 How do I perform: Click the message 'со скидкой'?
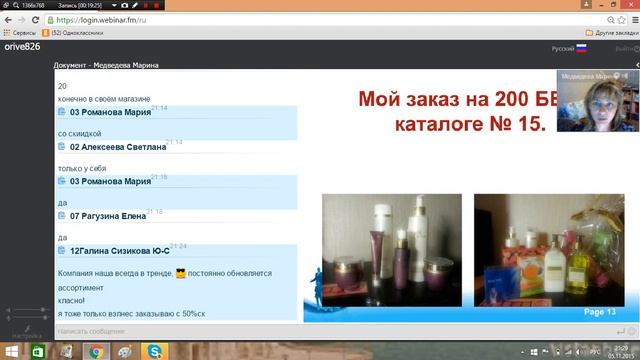tap(80, 133)
